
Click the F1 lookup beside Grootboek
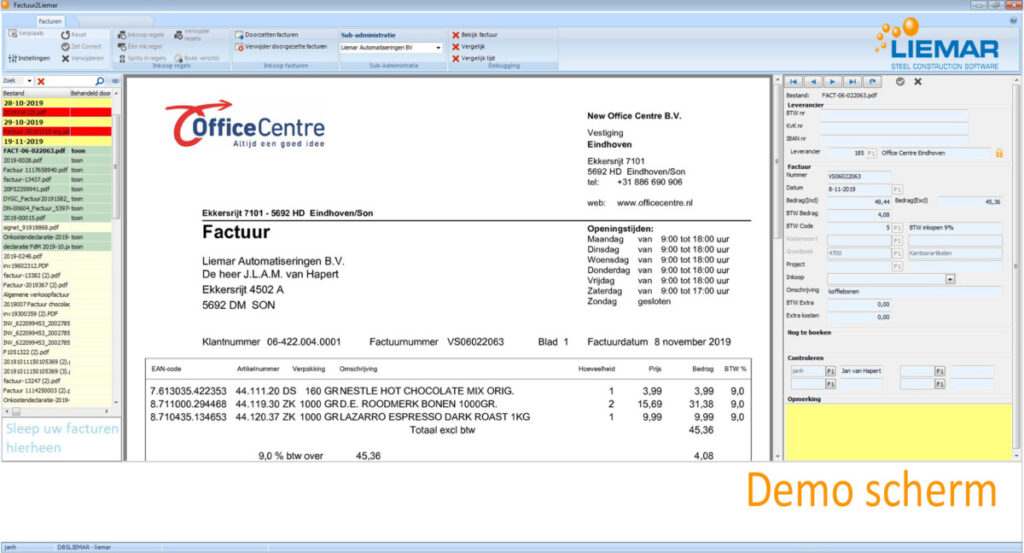point(897,253)
